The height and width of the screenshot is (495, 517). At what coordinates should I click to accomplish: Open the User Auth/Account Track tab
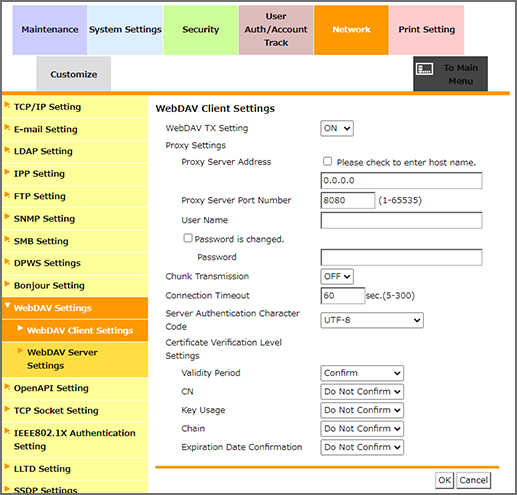[x=276, y=30]
